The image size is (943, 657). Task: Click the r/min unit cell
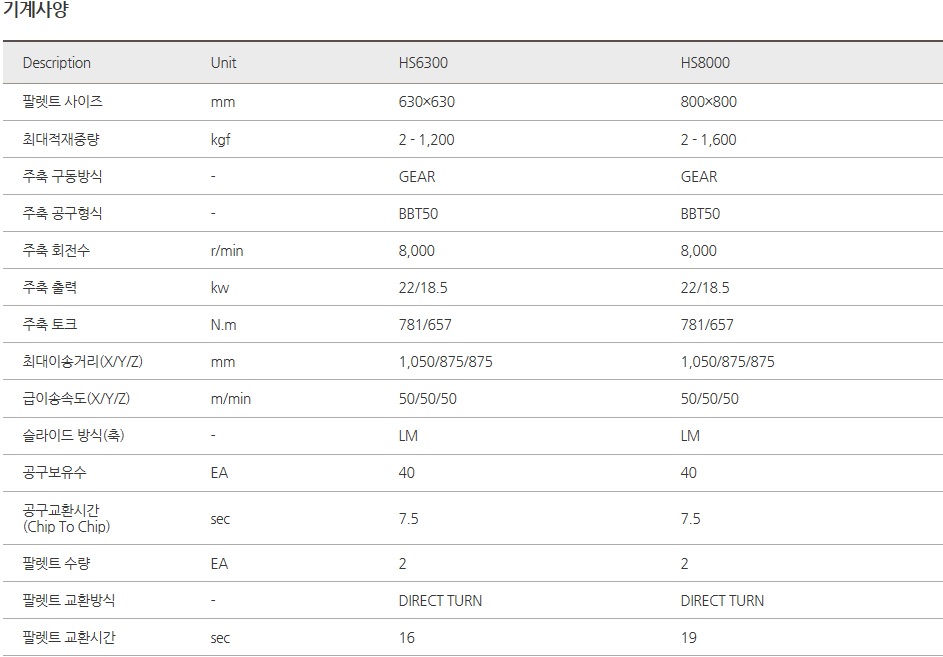227,251
